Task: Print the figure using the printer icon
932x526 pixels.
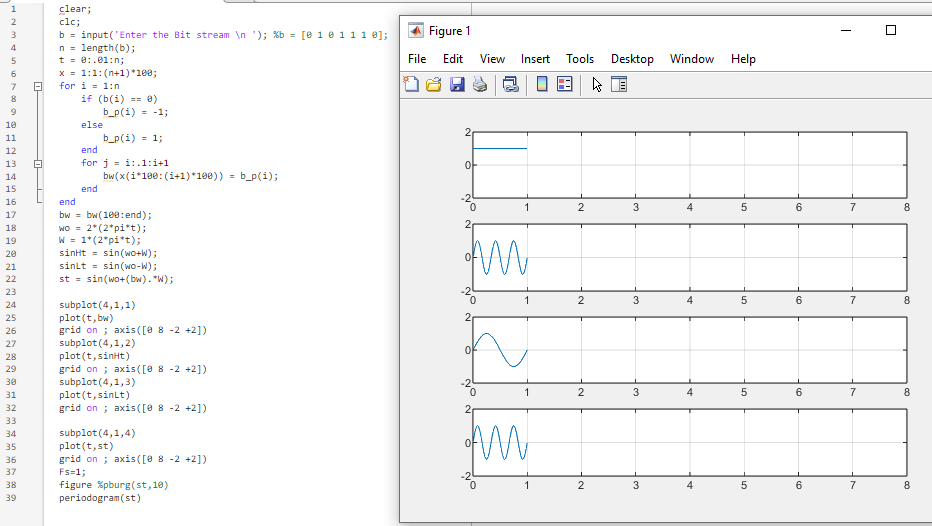Action: 480,85
